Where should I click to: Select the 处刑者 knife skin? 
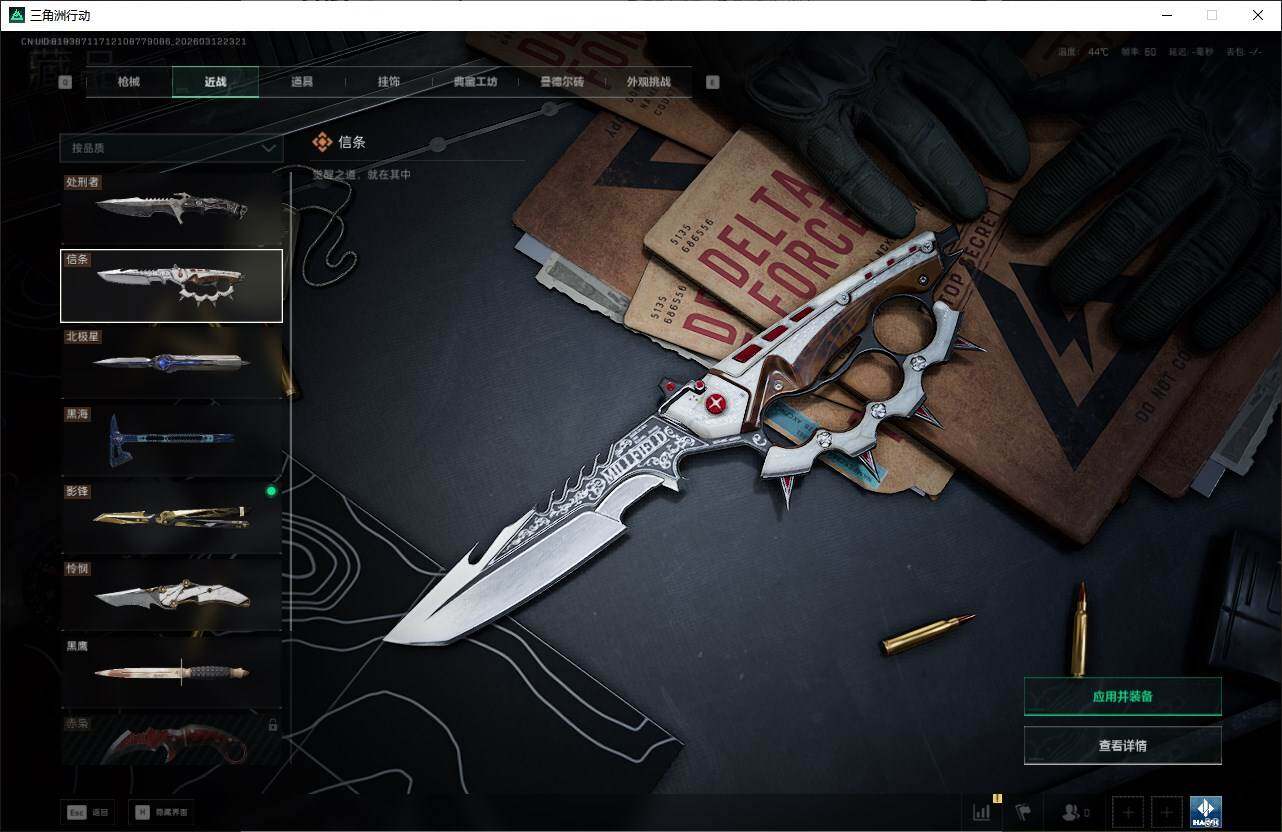click(x=171, y=208)
